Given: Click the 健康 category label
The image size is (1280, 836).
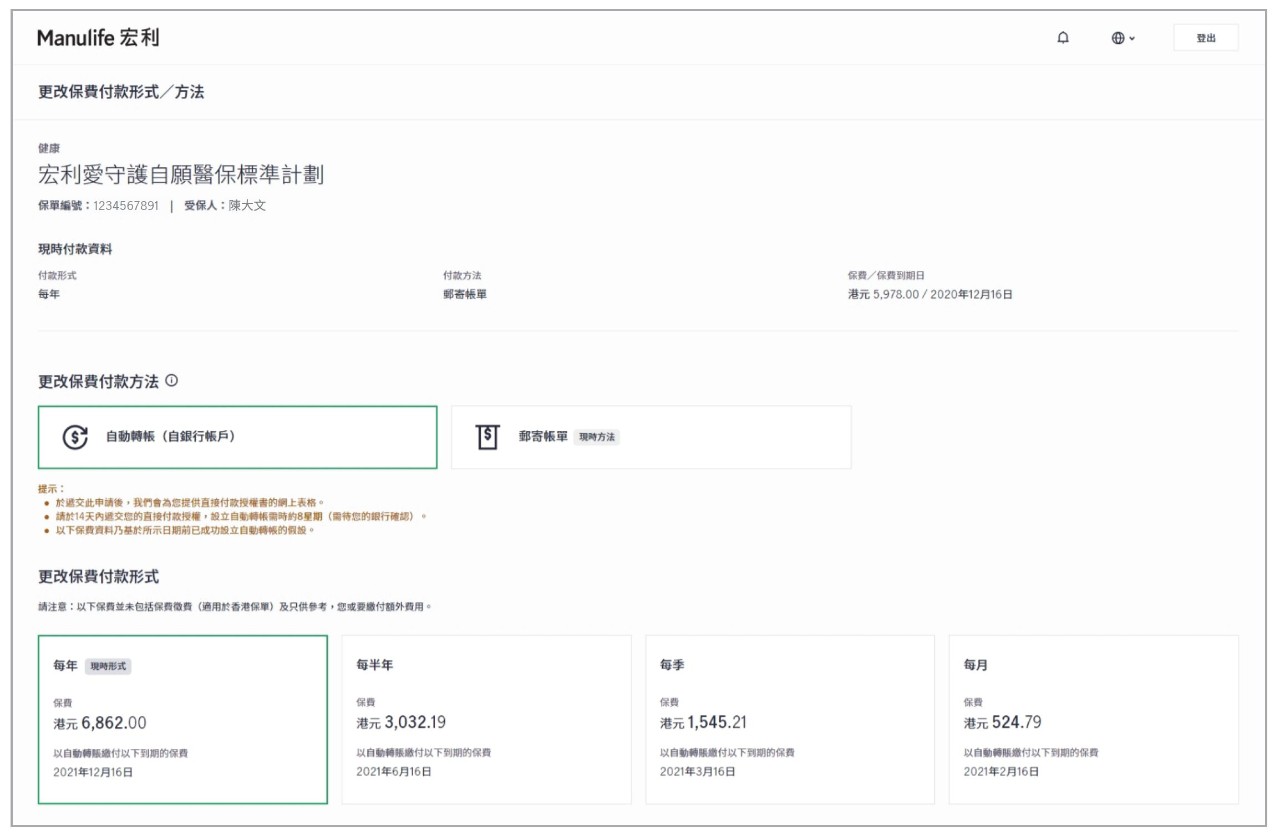Looking at the screenshot, I should 49,148.
